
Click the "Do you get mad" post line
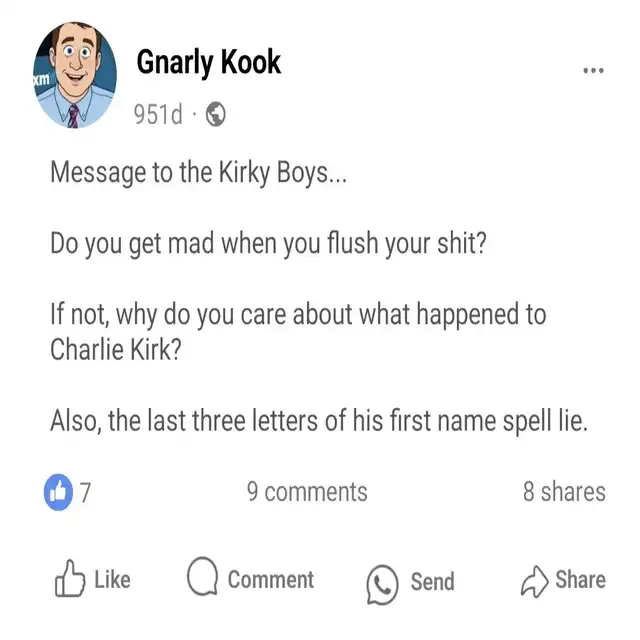(267, 243)
